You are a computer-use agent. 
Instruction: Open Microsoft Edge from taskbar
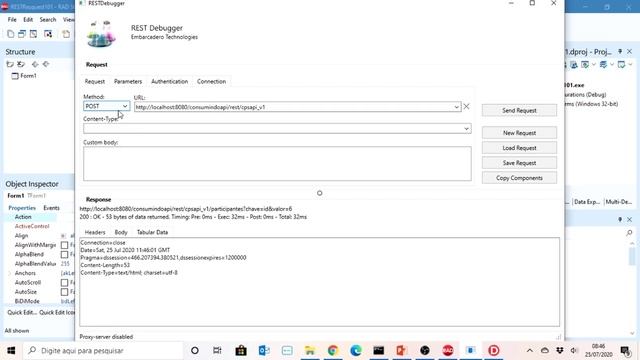coord(356,351)
